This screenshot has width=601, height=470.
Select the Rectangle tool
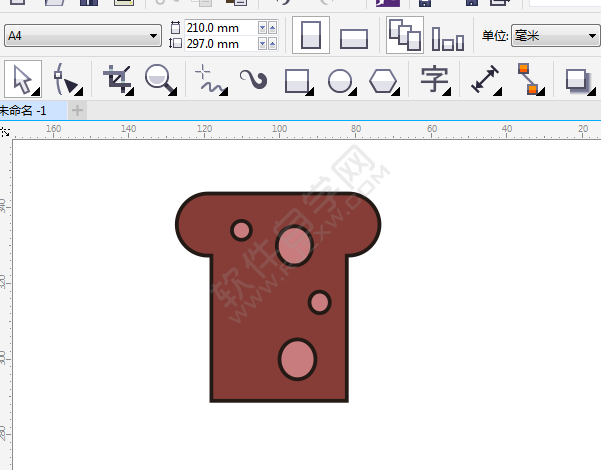[x=297, y=80]
